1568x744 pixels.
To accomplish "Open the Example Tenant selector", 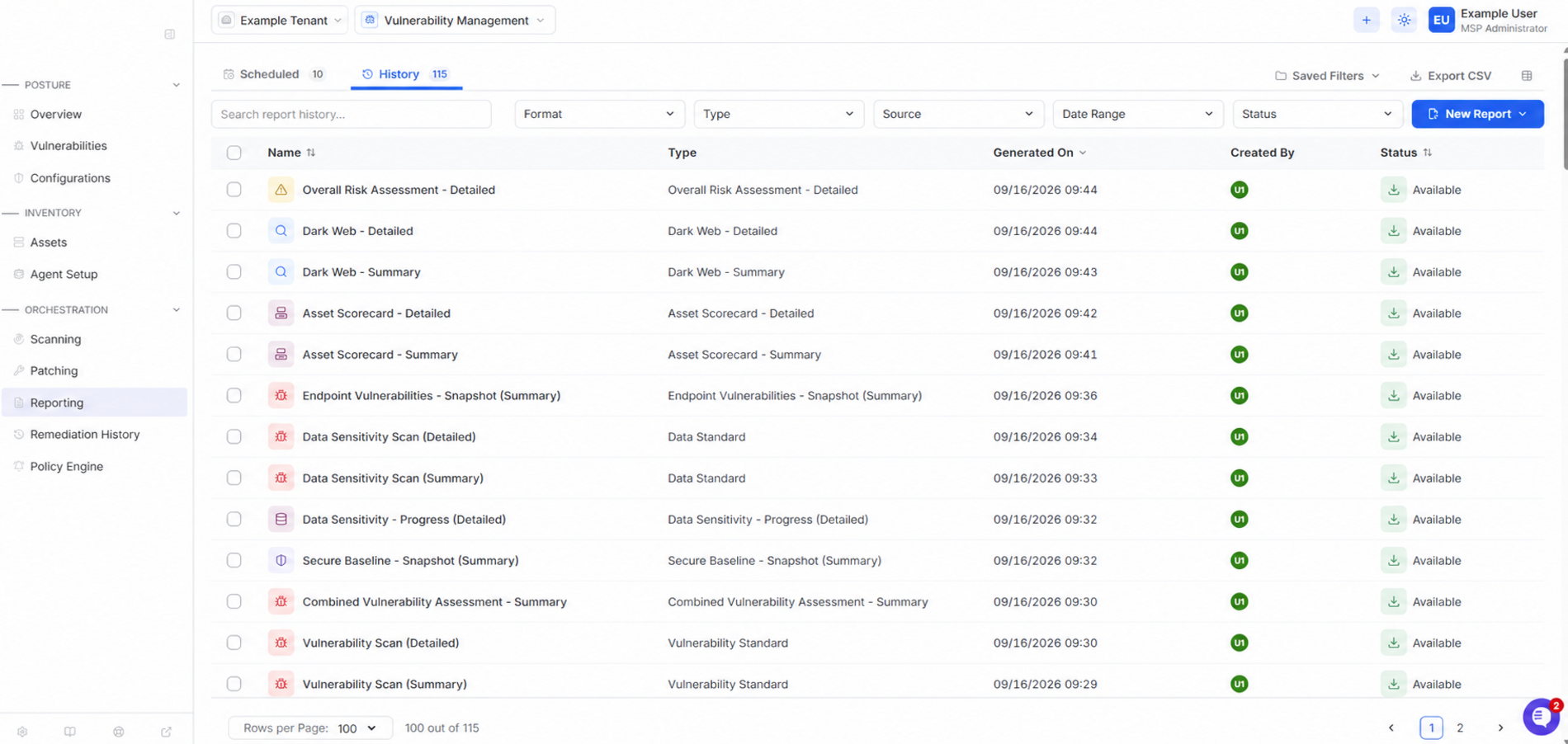I will tap(280, 21).
